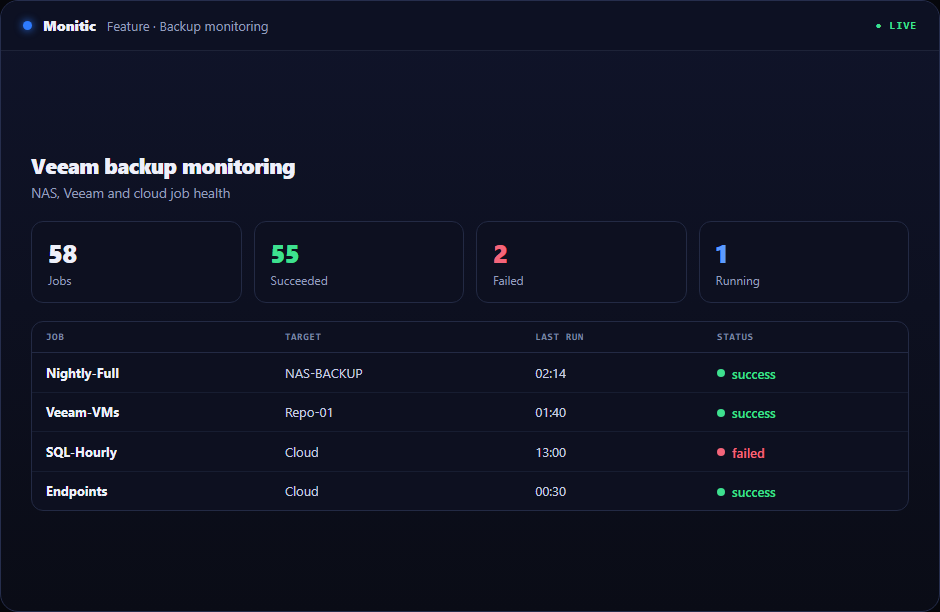Click the NAS, Veeam and cloud job health subtitle
Image resolution: width=940 pixels, height=612 pixels.
(131, 194)
